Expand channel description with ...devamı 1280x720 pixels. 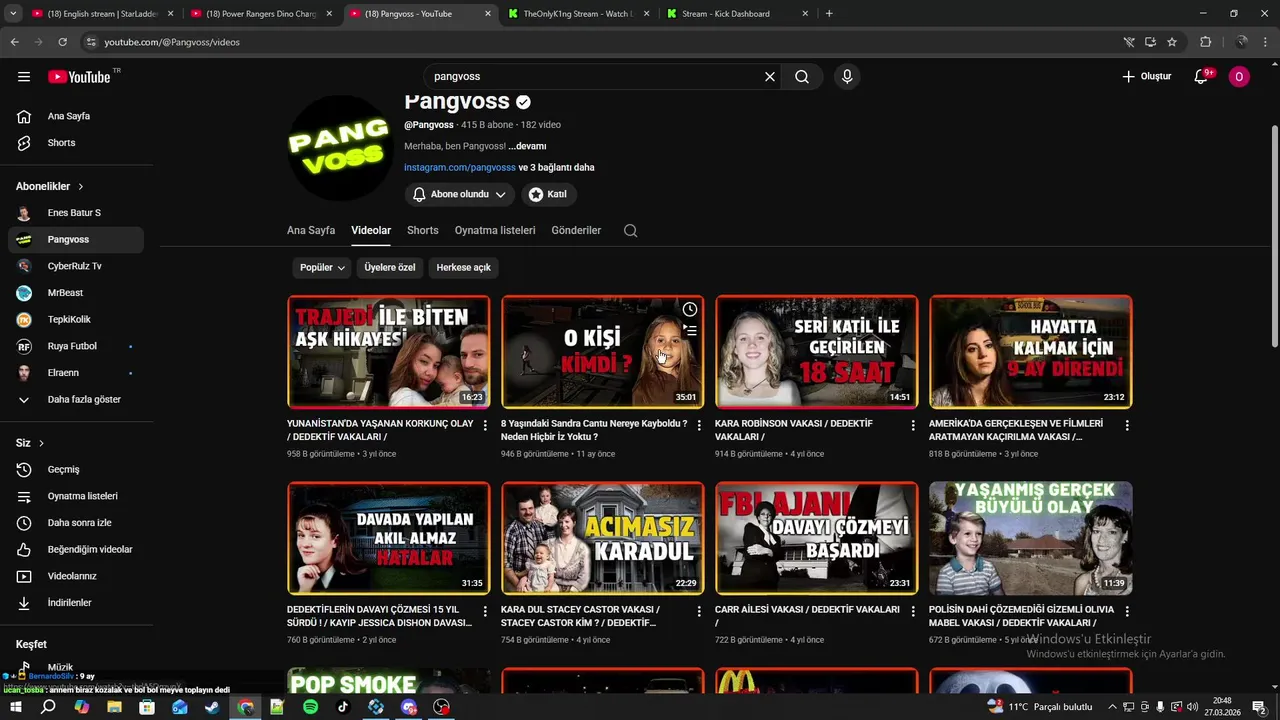click(527, 146)
